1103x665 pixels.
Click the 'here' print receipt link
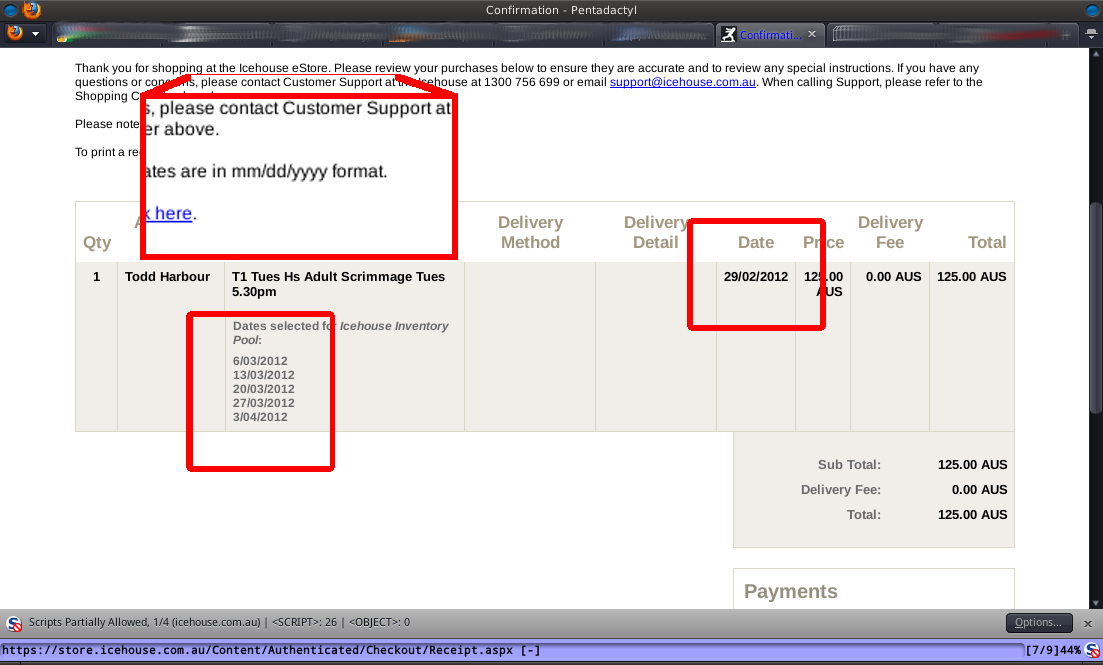(170, 213)
